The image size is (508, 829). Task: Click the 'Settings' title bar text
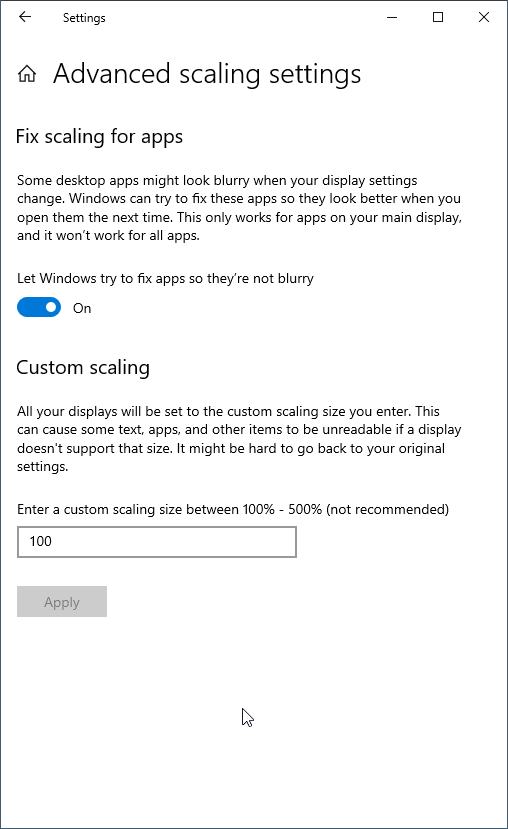coord(84,18)
